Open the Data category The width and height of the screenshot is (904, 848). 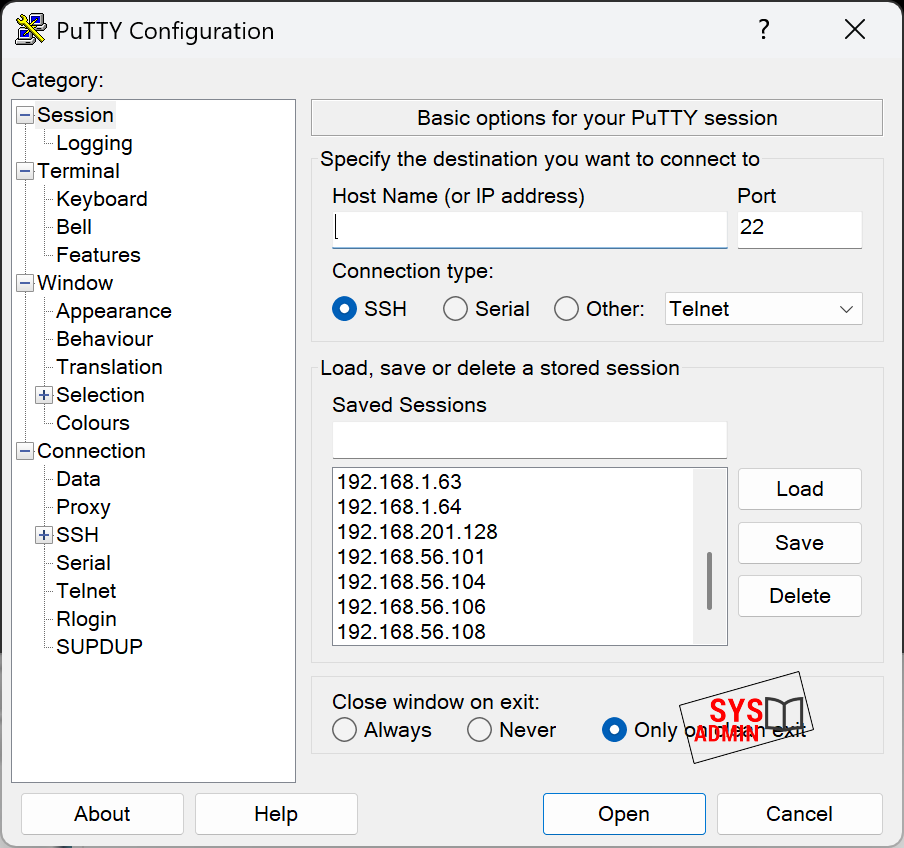78,479
